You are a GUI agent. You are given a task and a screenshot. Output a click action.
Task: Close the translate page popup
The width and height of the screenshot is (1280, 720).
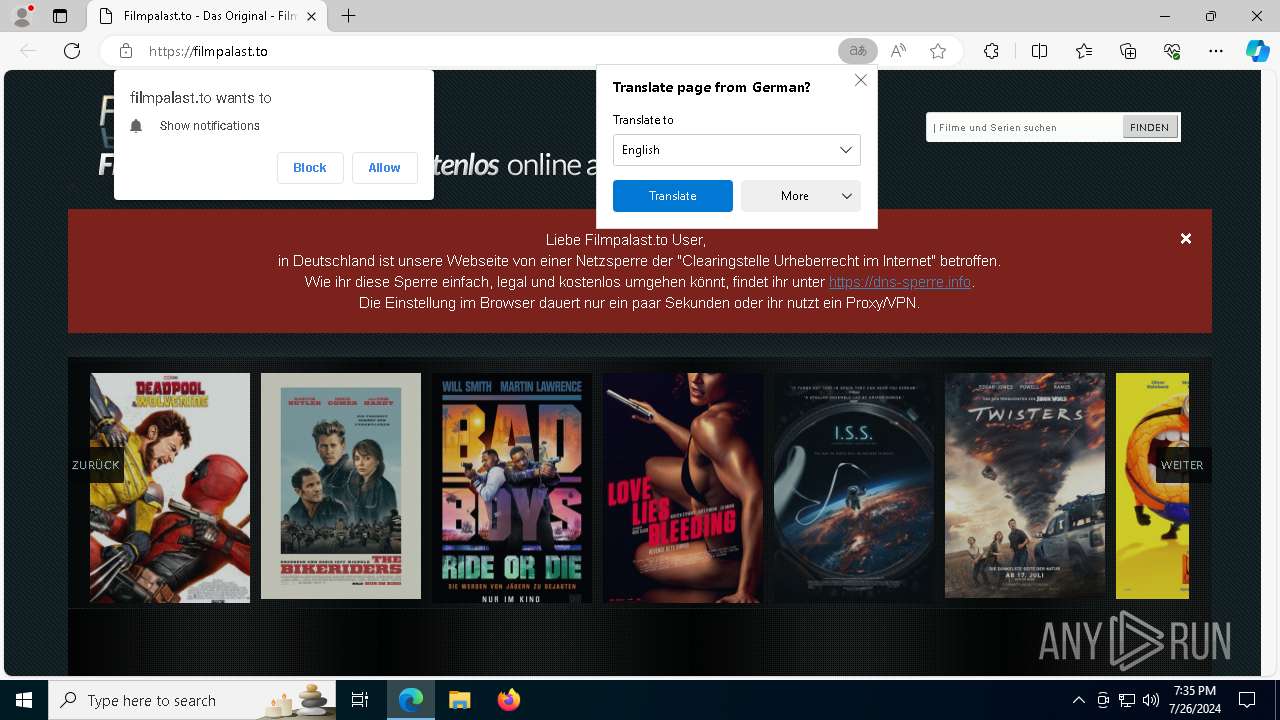(x=860, y=80)
